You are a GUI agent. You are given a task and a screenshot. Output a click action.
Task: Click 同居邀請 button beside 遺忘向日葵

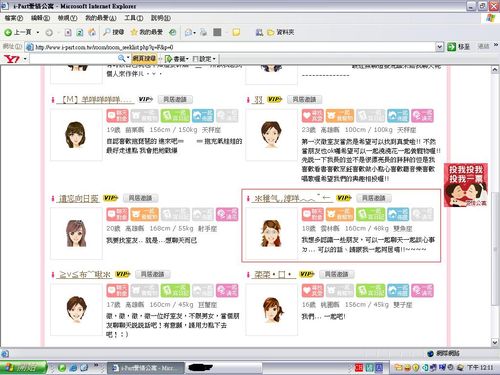[x=140, y=198]
